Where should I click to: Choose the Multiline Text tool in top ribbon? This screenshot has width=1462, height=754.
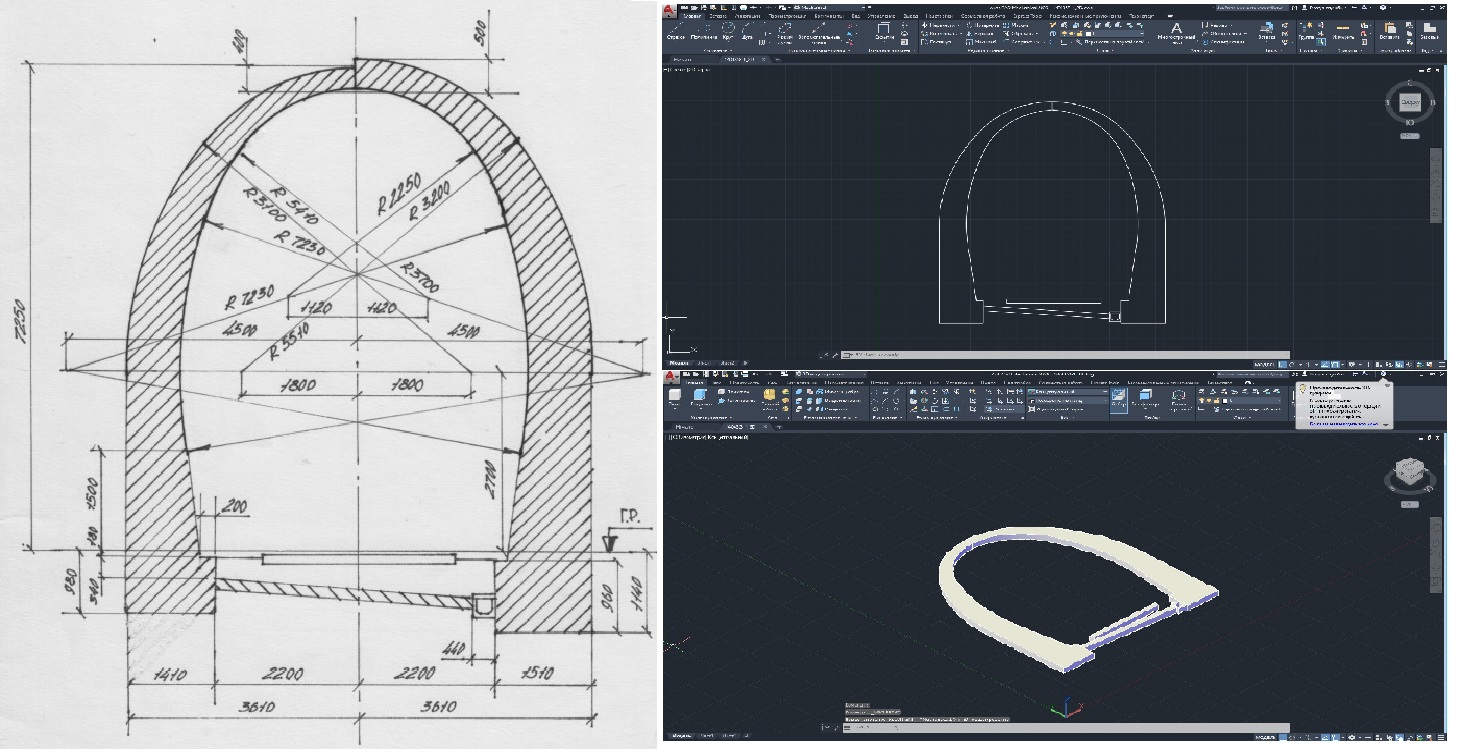pyautogui.click(x=1176, y=33)
